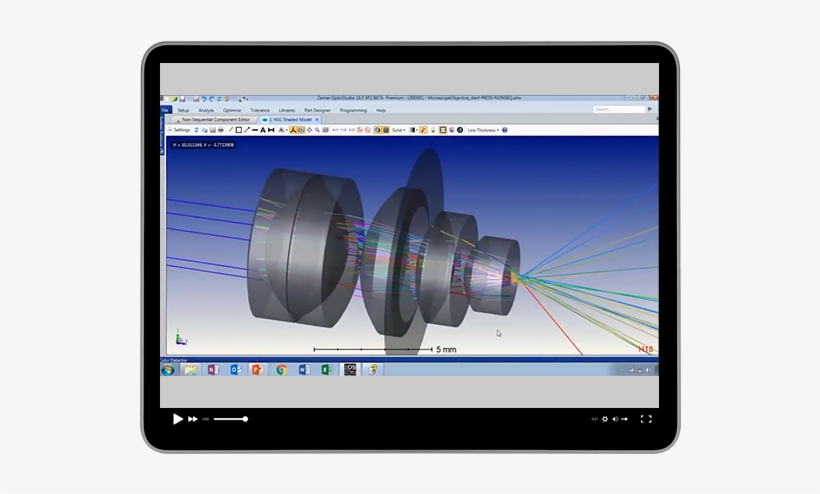Enter fullscreen video mode

click(646, 419)
